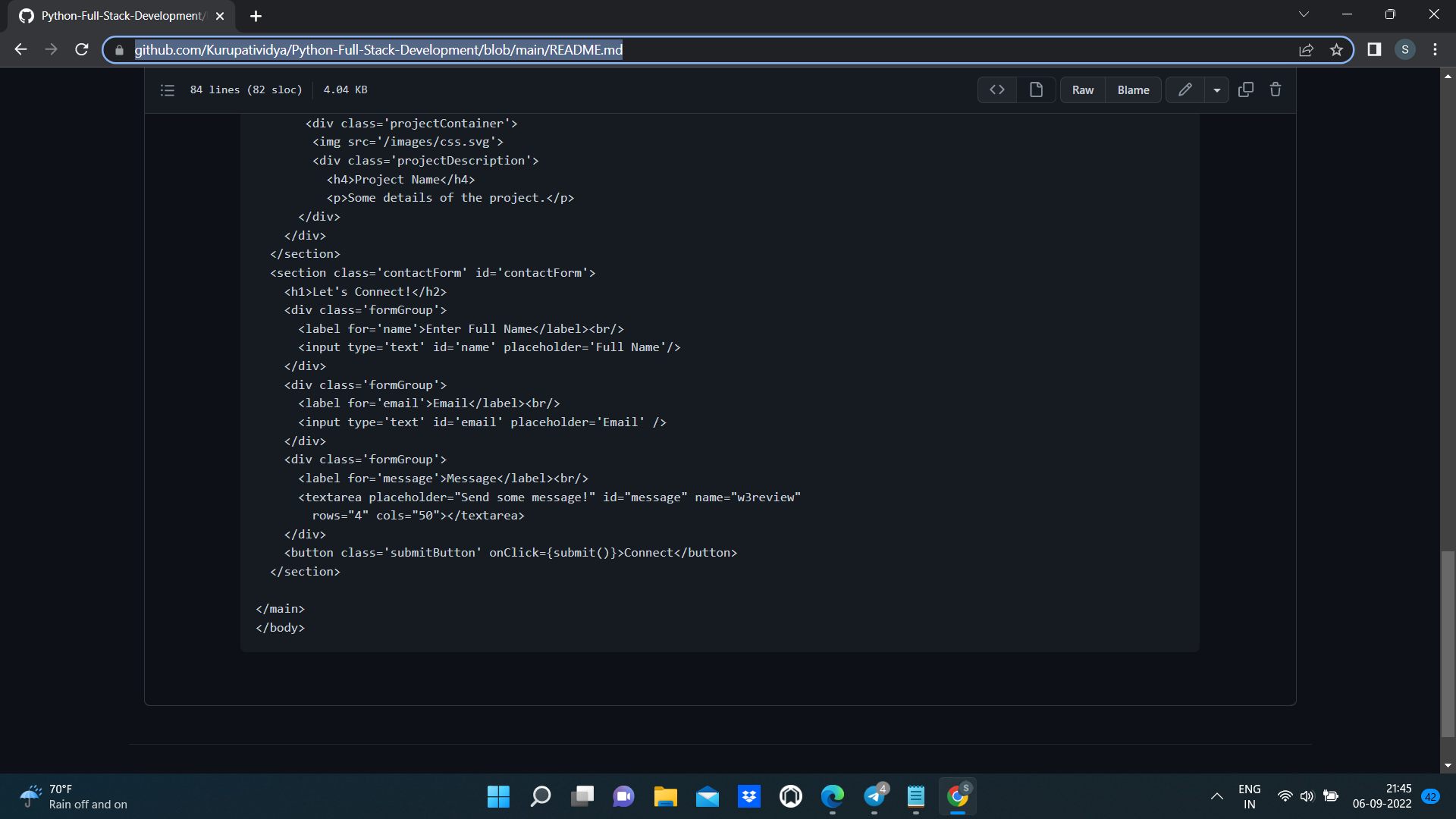Delete this file with trash icon

click(x=1276, y=90)
